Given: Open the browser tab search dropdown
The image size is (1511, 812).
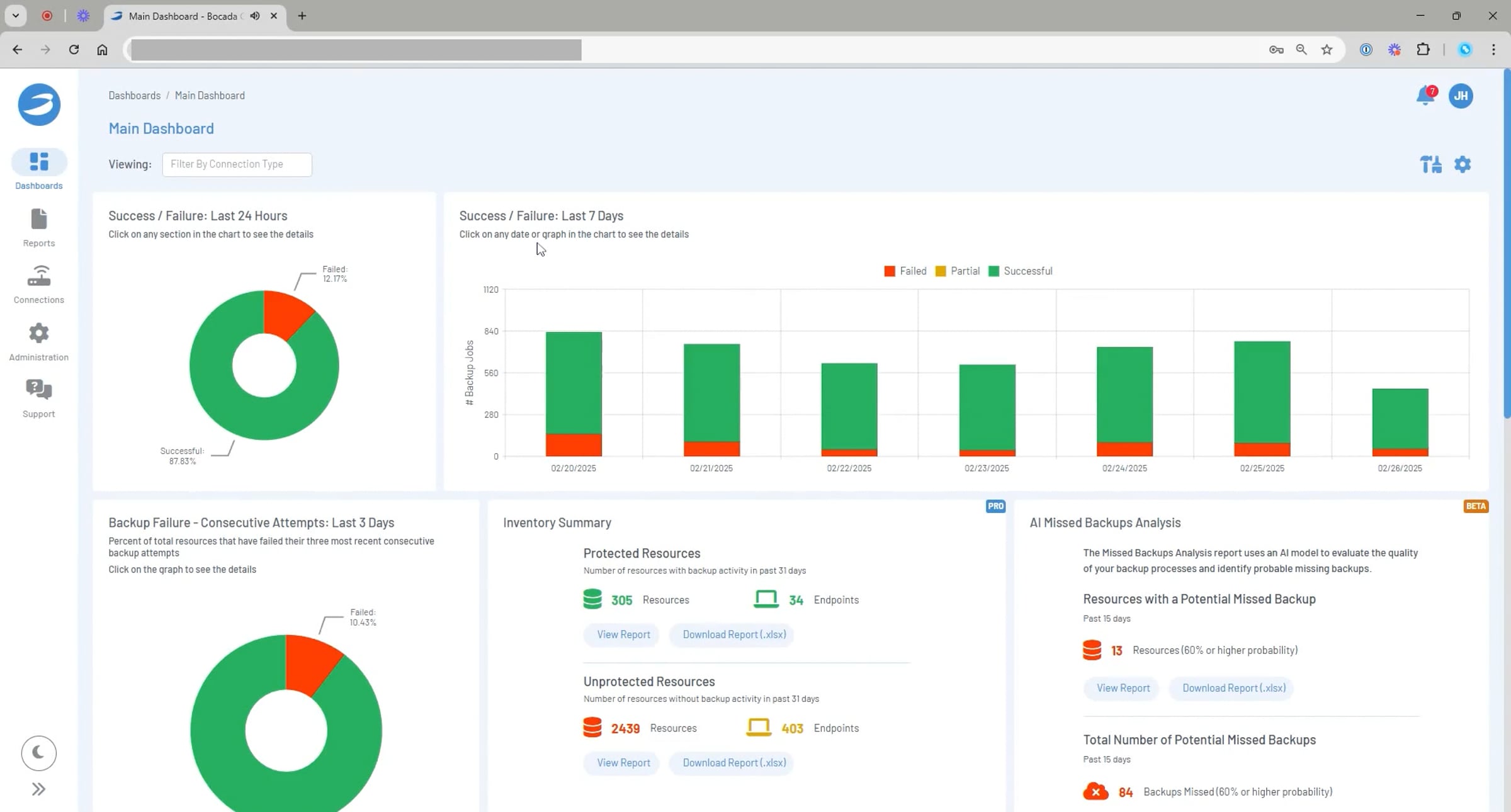Looking at the screenshot, I should click(x=16, y=16).
